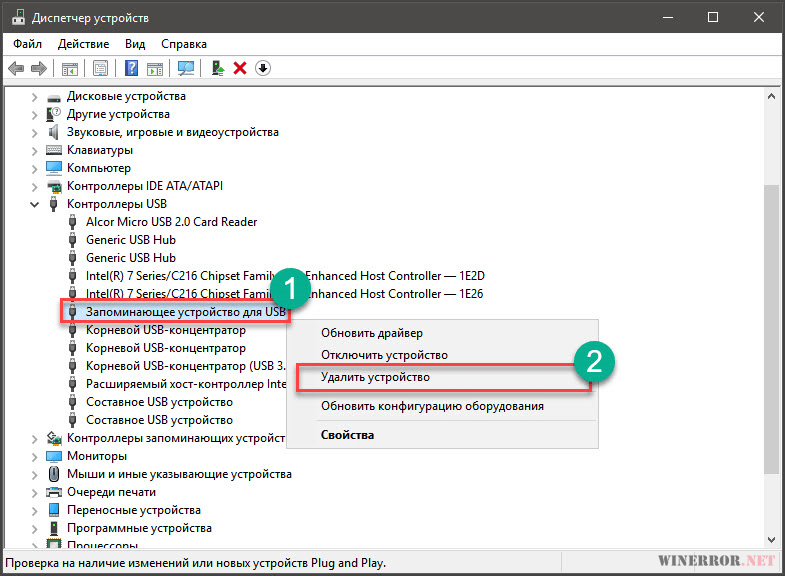This screenshot has width=785, height=576.
Task: Expand the Компьютер category
Action: point(34,169)
